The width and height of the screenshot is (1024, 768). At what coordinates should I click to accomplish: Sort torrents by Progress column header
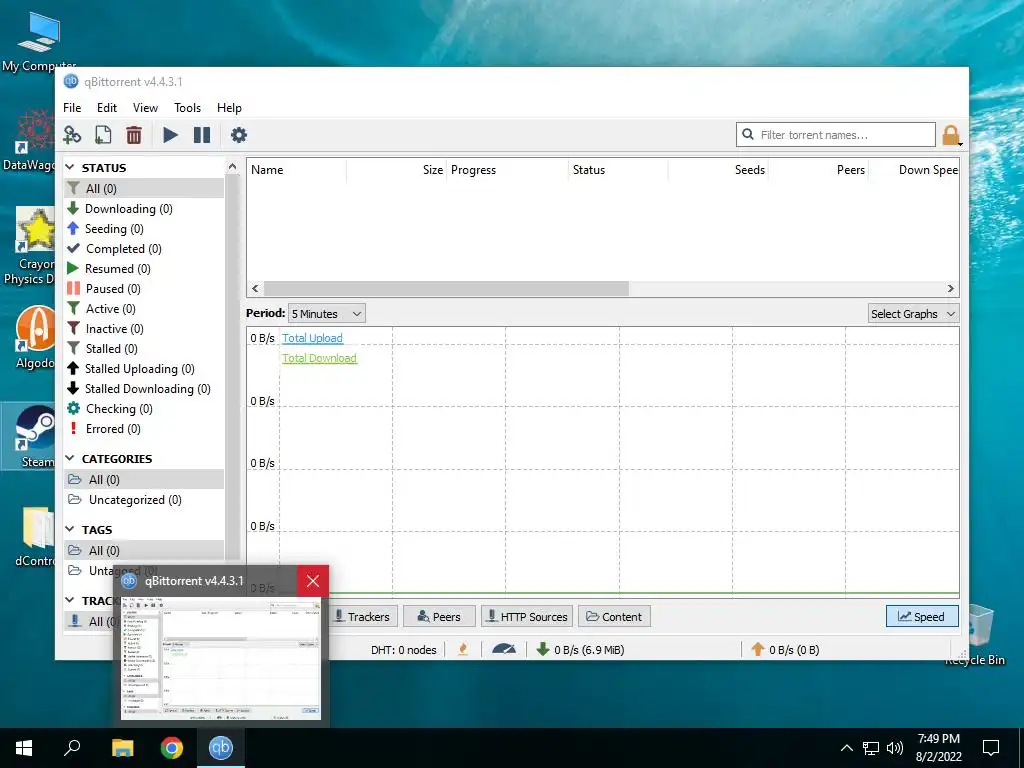pos(507,170)
